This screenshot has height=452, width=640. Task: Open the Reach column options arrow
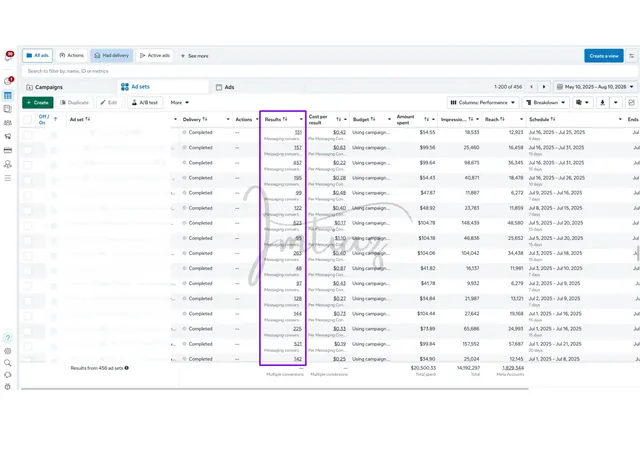(521, 119)
